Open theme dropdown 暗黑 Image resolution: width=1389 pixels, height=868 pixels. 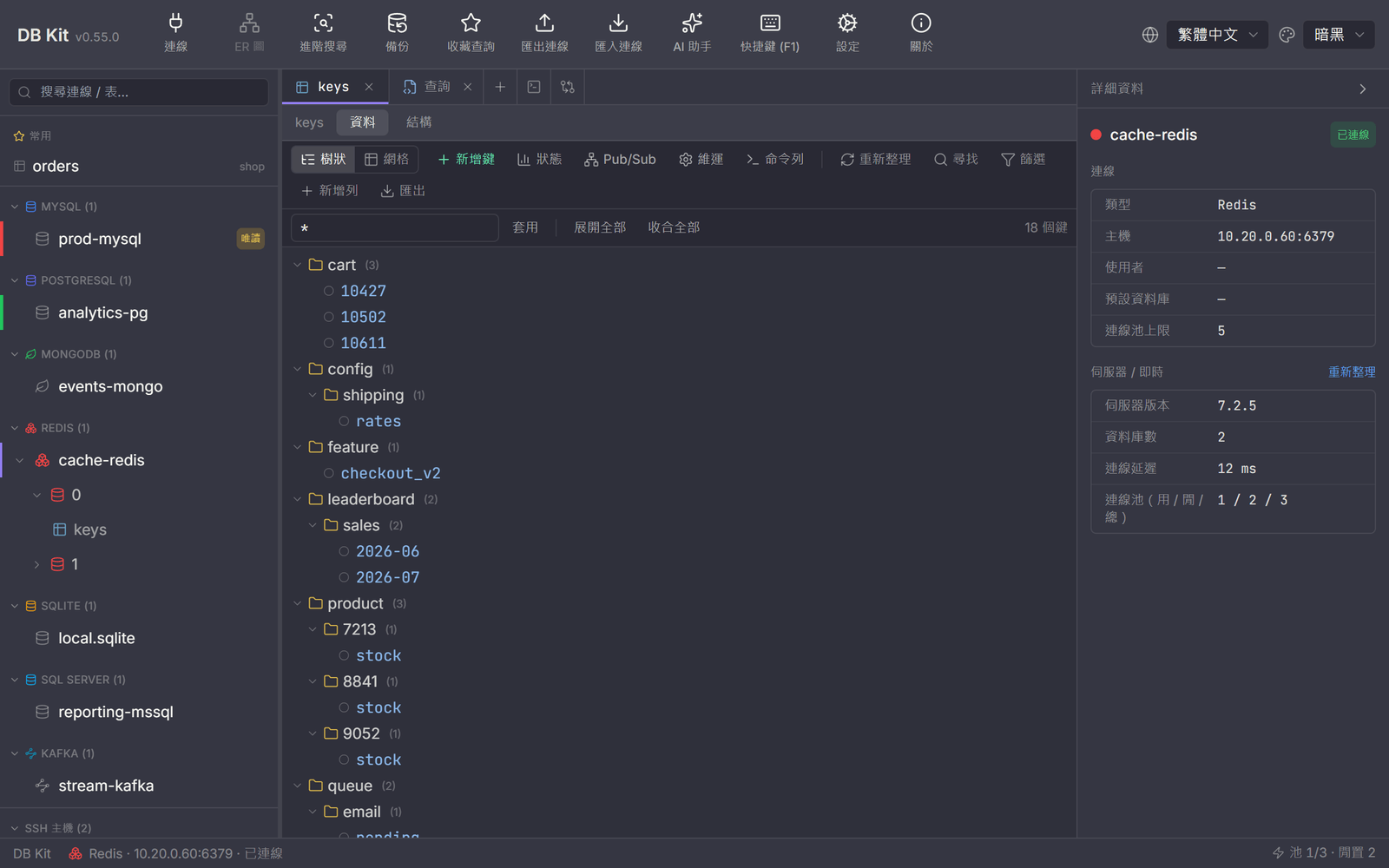click(x=1339, y=35)
